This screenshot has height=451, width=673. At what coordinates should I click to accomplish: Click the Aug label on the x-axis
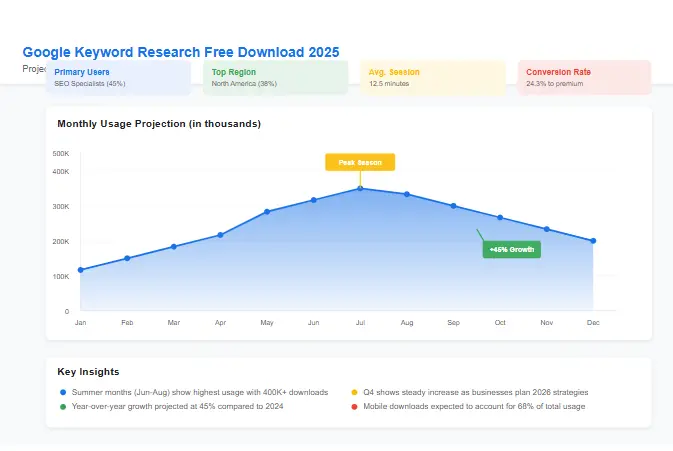click(407, 323)
